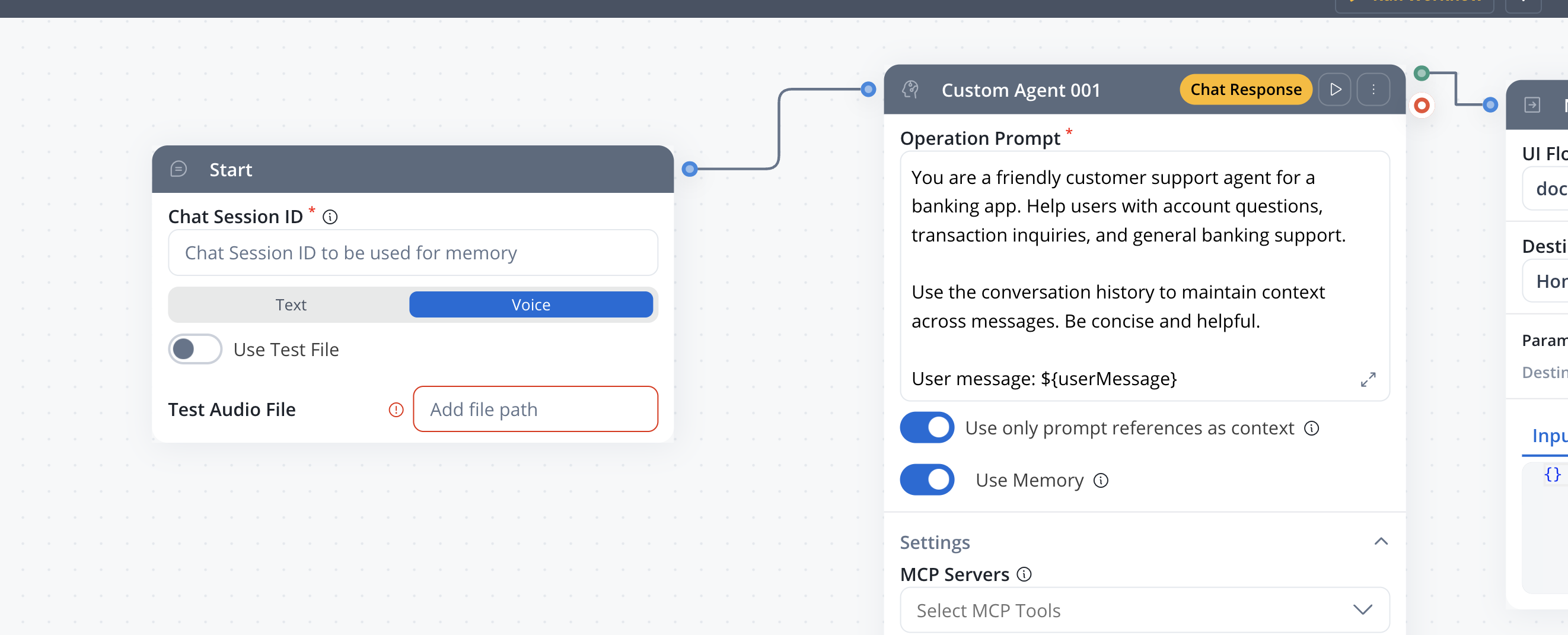Switch the Start node to Text mode
The width and height of the screenshot is (1568, 635).
point(291,304)
